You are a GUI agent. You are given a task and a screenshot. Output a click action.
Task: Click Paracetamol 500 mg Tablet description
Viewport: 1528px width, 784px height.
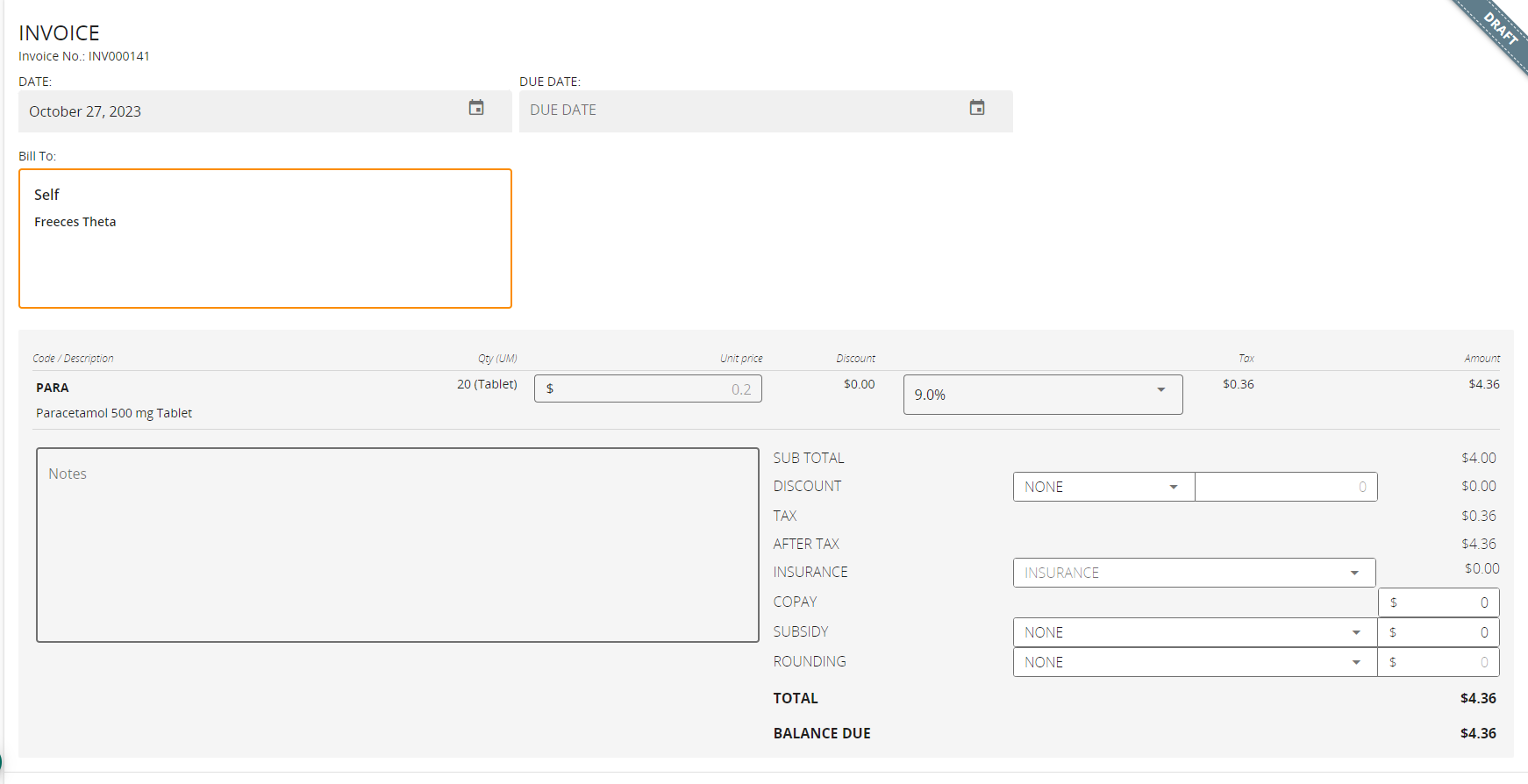pyautogui.click(x=114, y=413)
